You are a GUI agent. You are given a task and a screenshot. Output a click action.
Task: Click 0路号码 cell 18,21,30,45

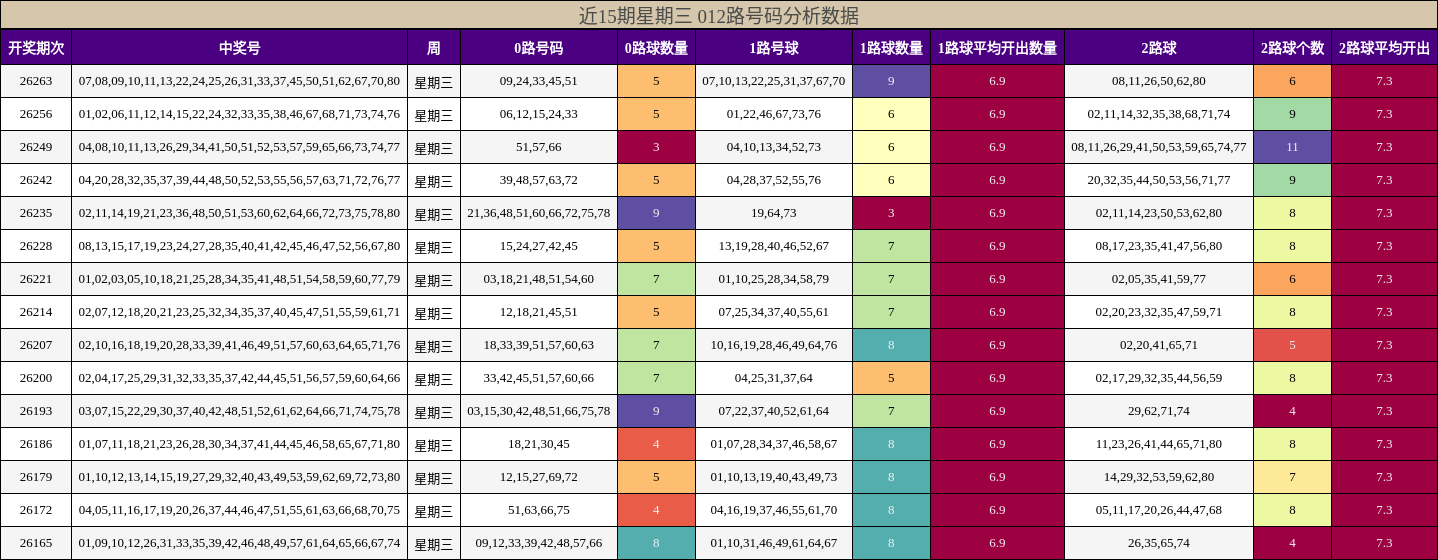pos(539,444)
